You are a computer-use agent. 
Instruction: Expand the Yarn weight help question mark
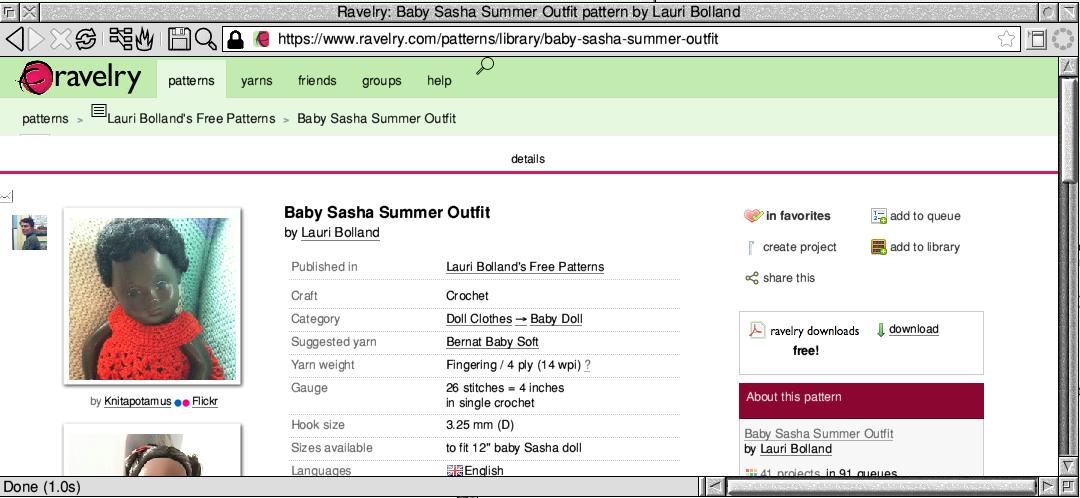587,366
